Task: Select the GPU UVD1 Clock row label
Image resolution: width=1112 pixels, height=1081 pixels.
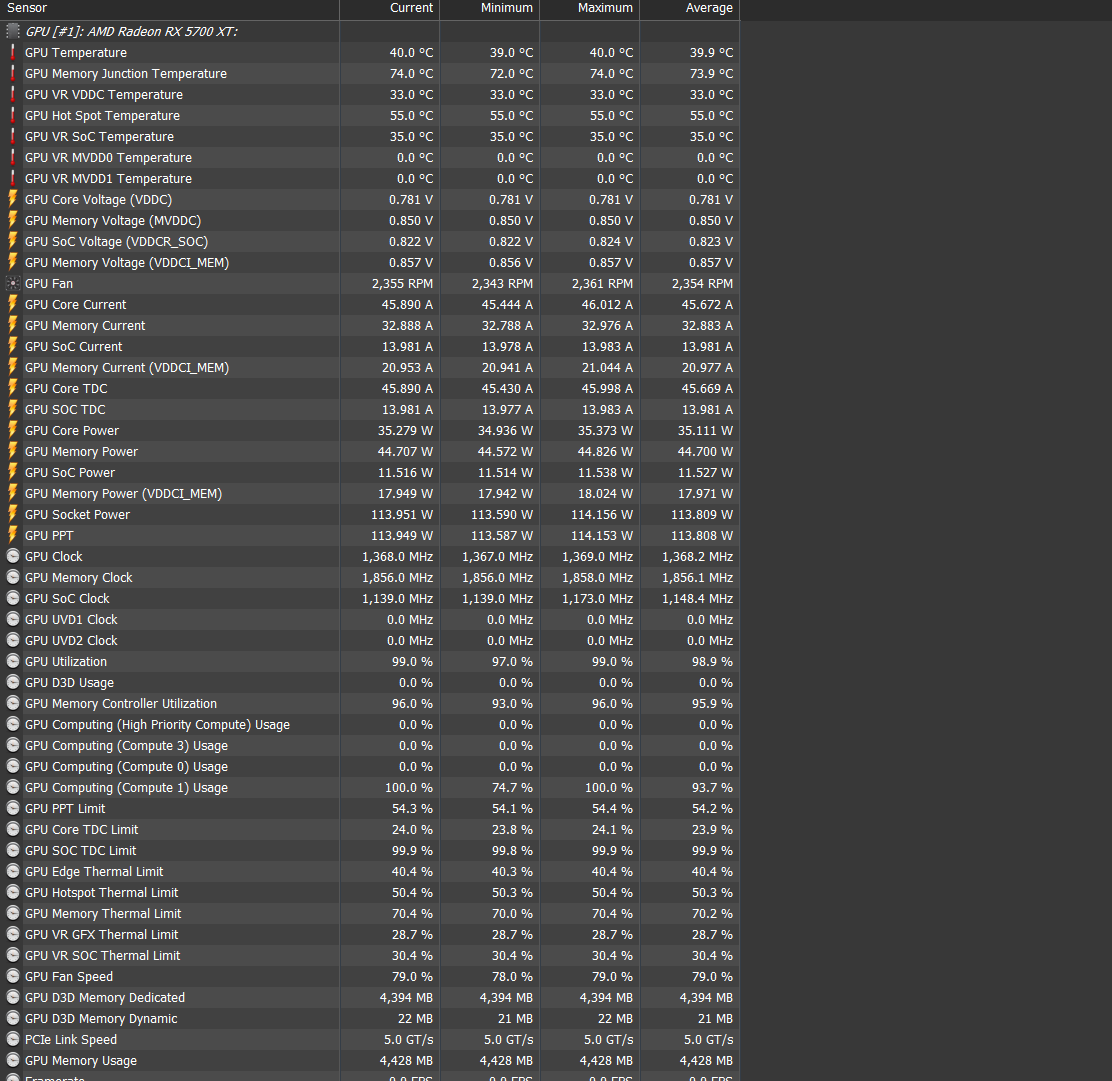Action: pyautogui.click(x=71, y=619)
